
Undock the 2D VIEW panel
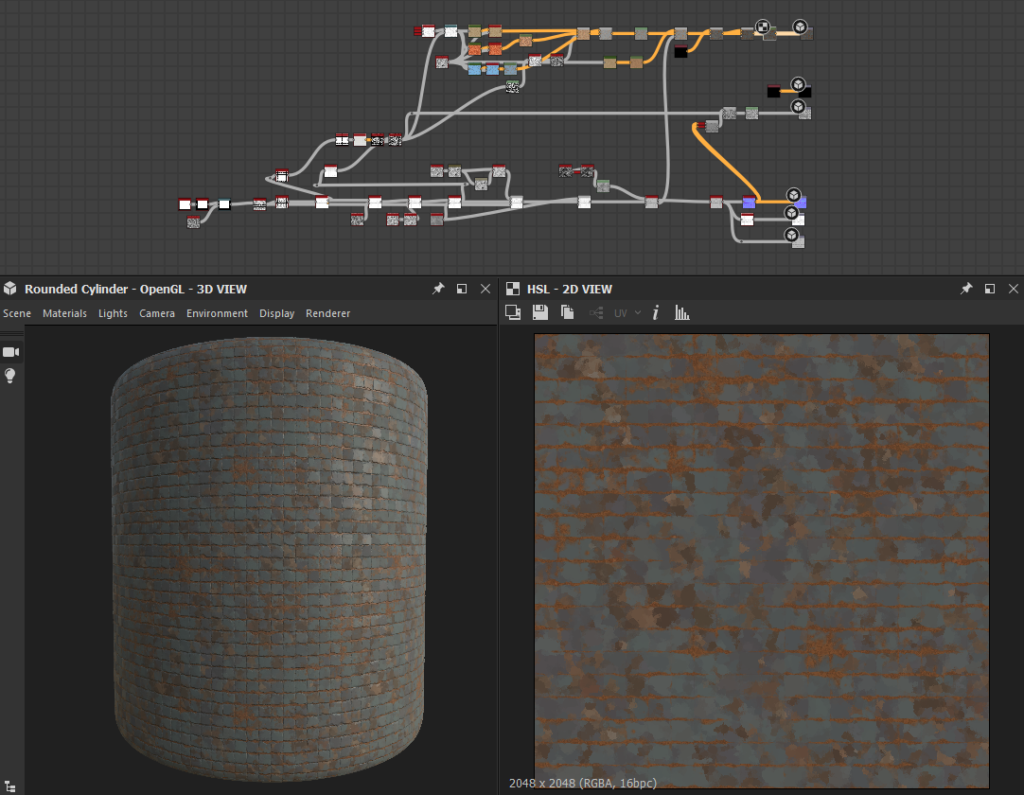click(x=989, y=289)
